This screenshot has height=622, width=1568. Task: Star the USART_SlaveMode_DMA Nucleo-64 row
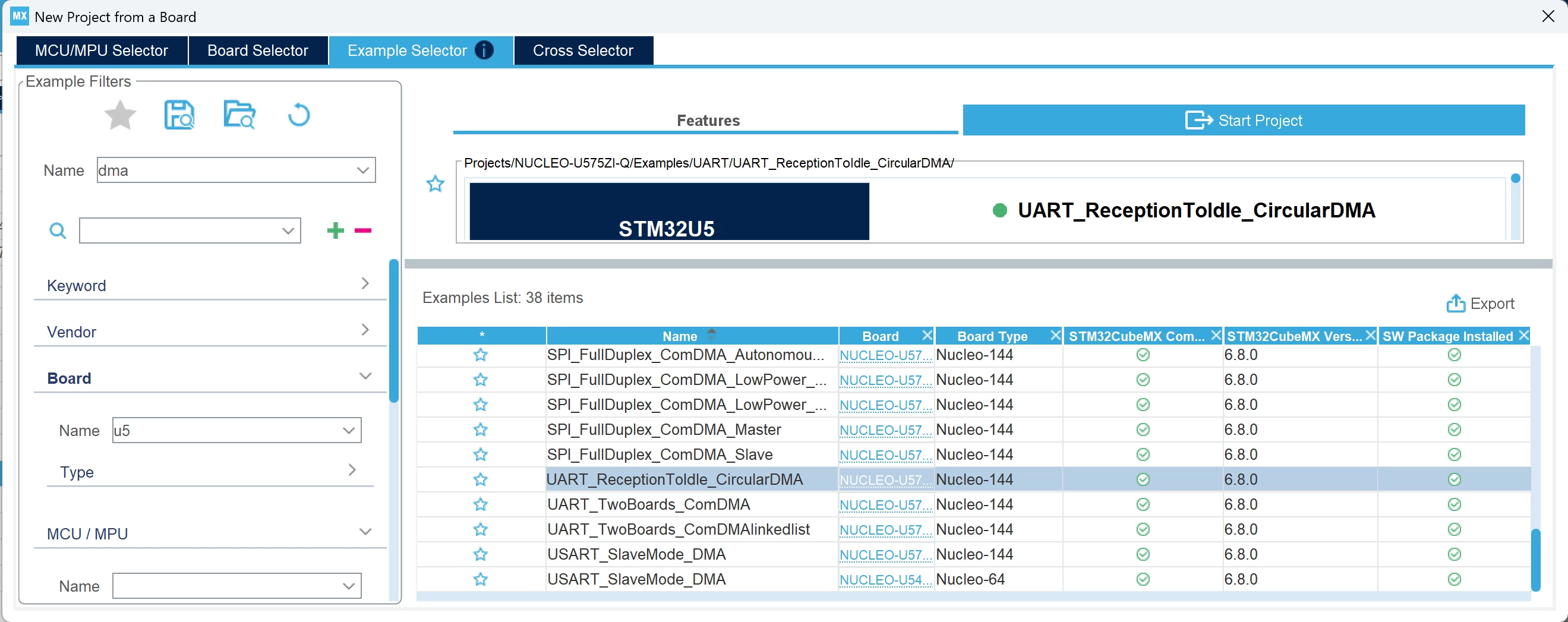point(480,579)
